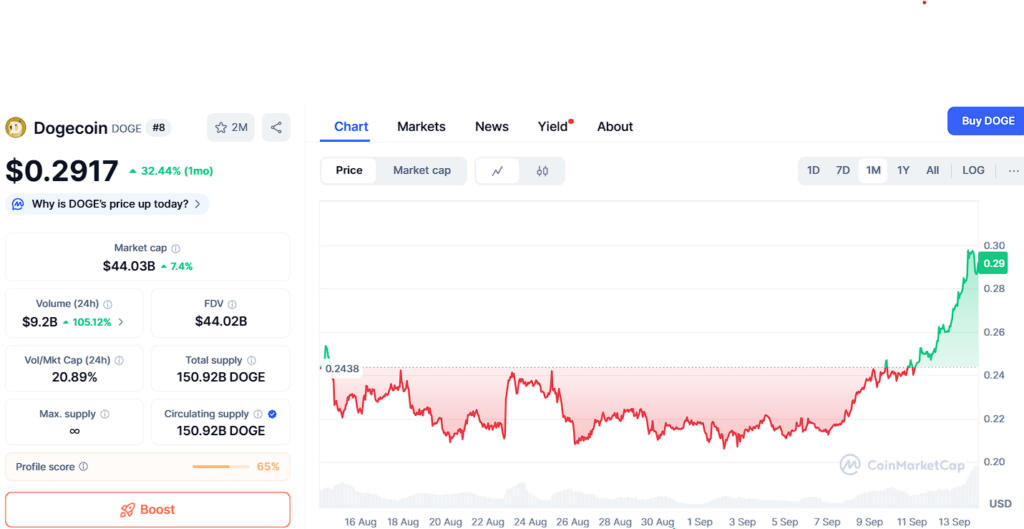Set chart range to 7D
The width and height of the screenshot is (1024, 529).
click(843, 170)
